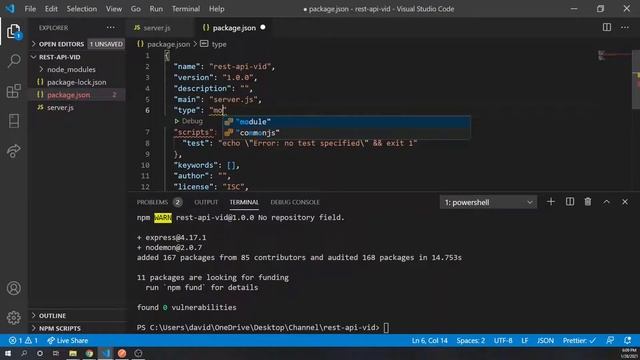The width and height of the screenshot is (640, 360).
Task: Open the Remote Explorer activity icon
Action: tap(13, 121)
